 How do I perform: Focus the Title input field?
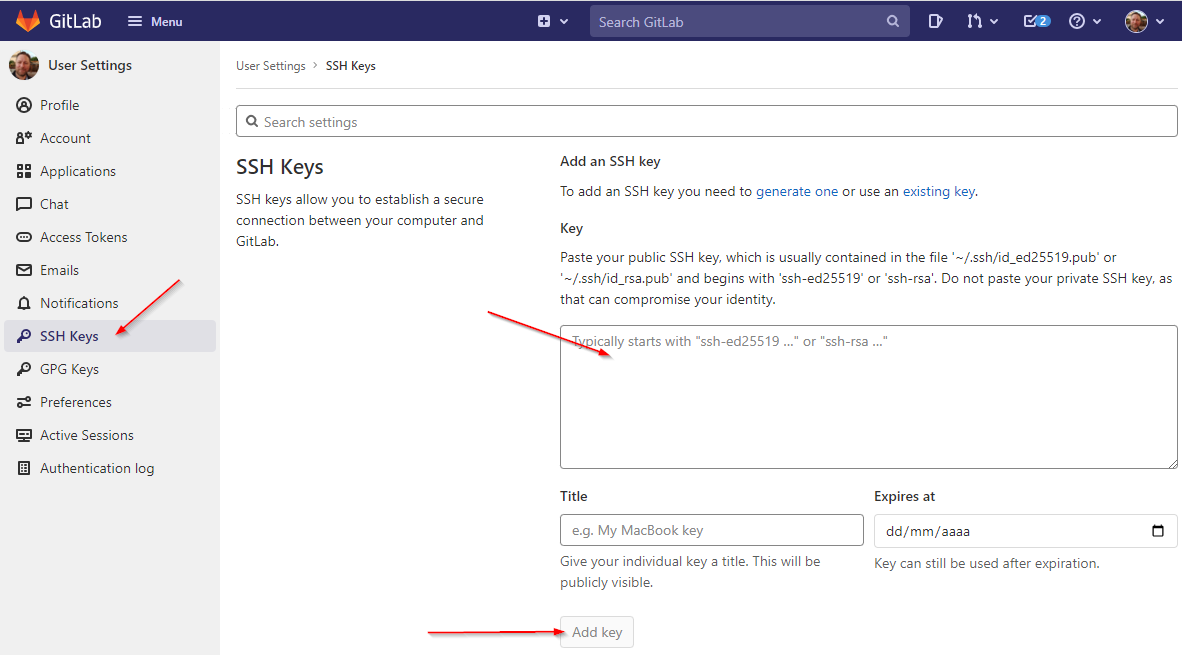point(711,530)
